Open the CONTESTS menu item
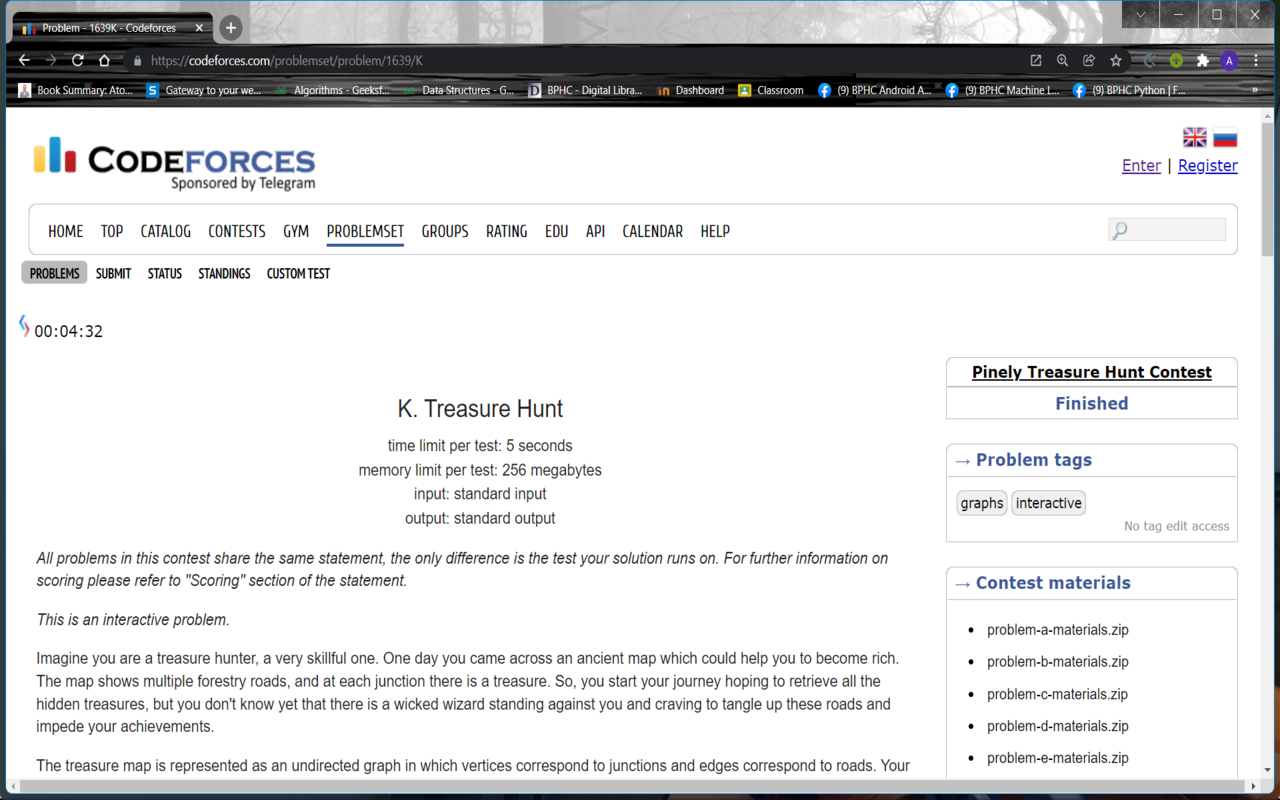The height and width of the screenshot is (800, 1280). point(237,231)
